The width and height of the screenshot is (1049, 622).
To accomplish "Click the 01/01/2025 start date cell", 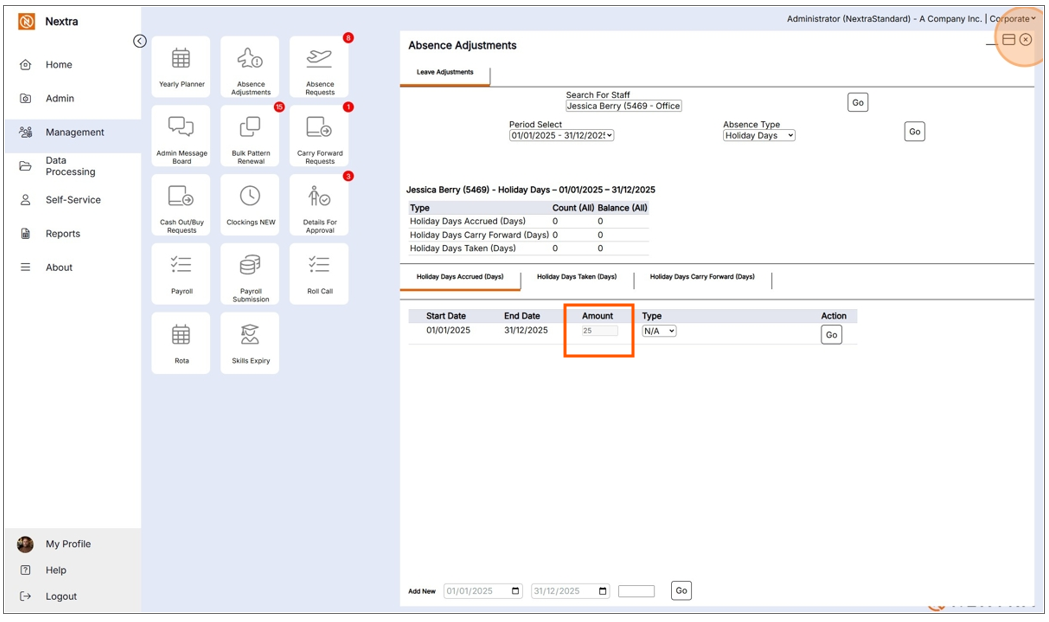I will tap(448, 330).
